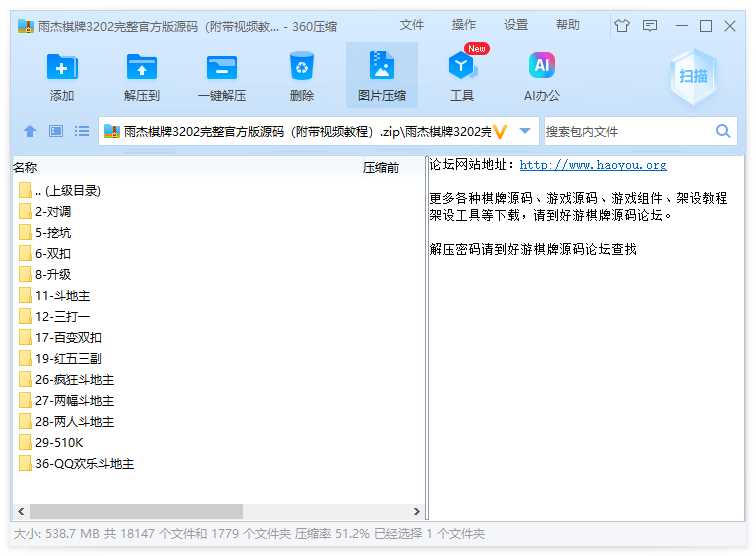Switch to the thumbnail view icon
This screenshot has height=556, width=756.
(56, 131)
